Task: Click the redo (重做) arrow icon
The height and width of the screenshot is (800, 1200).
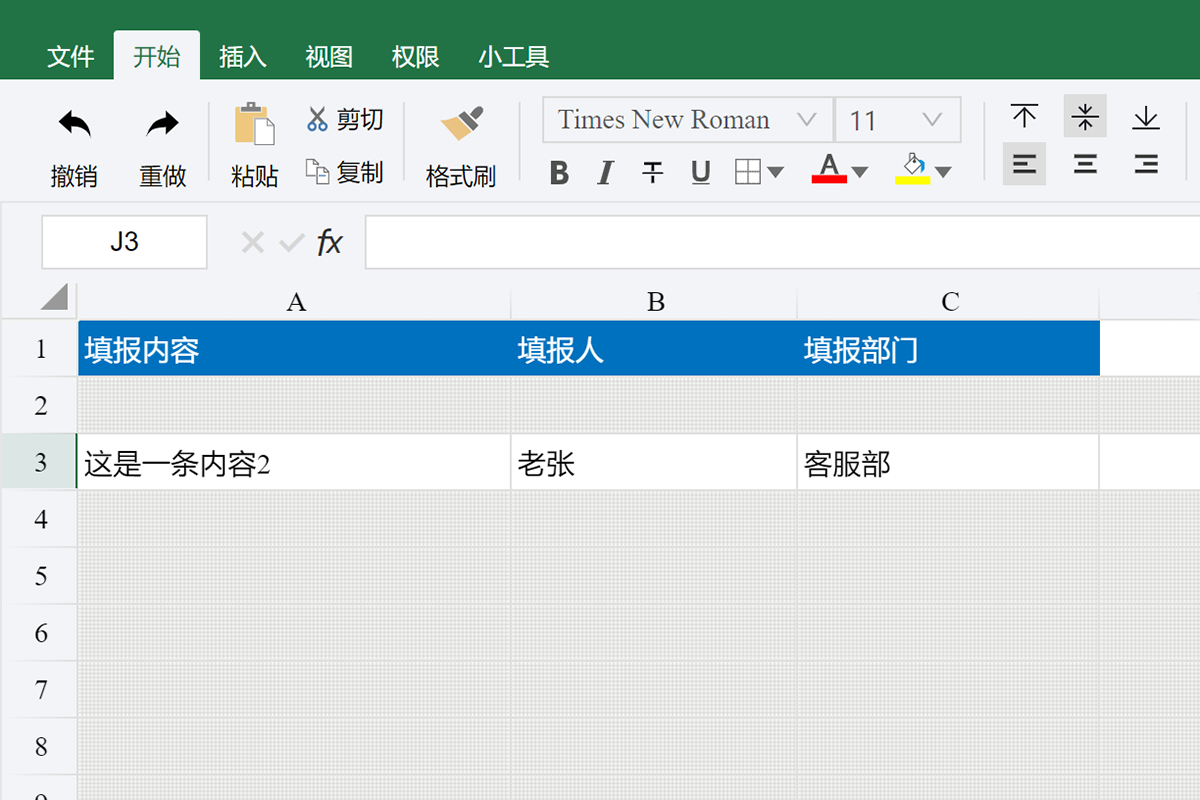Action: pos(162,125)
